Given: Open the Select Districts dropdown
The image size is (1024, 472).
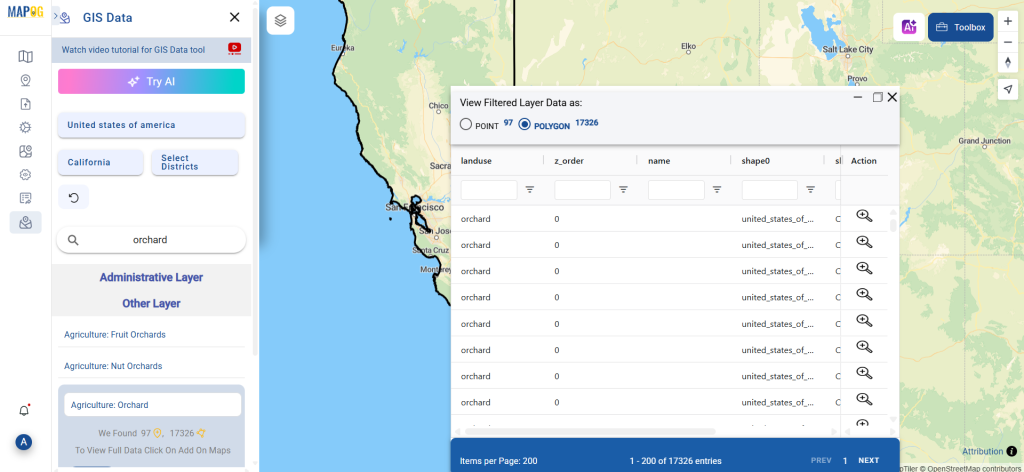Looking at the screenshot, I should tap(194, 162).
